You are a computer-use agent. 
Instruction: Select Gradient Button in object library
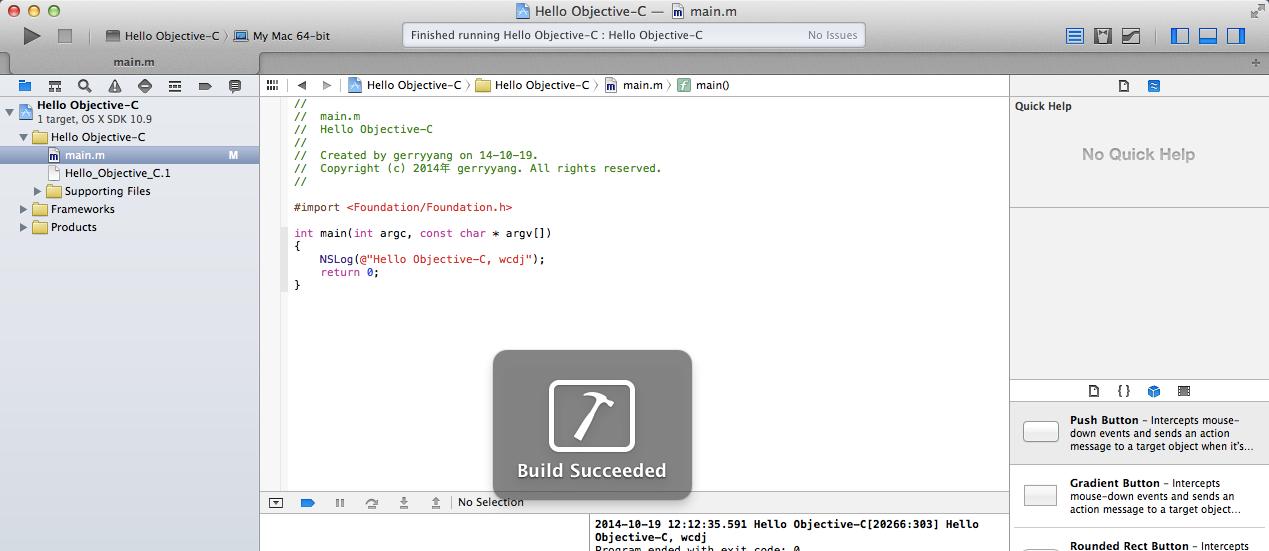pos(1140,496)
